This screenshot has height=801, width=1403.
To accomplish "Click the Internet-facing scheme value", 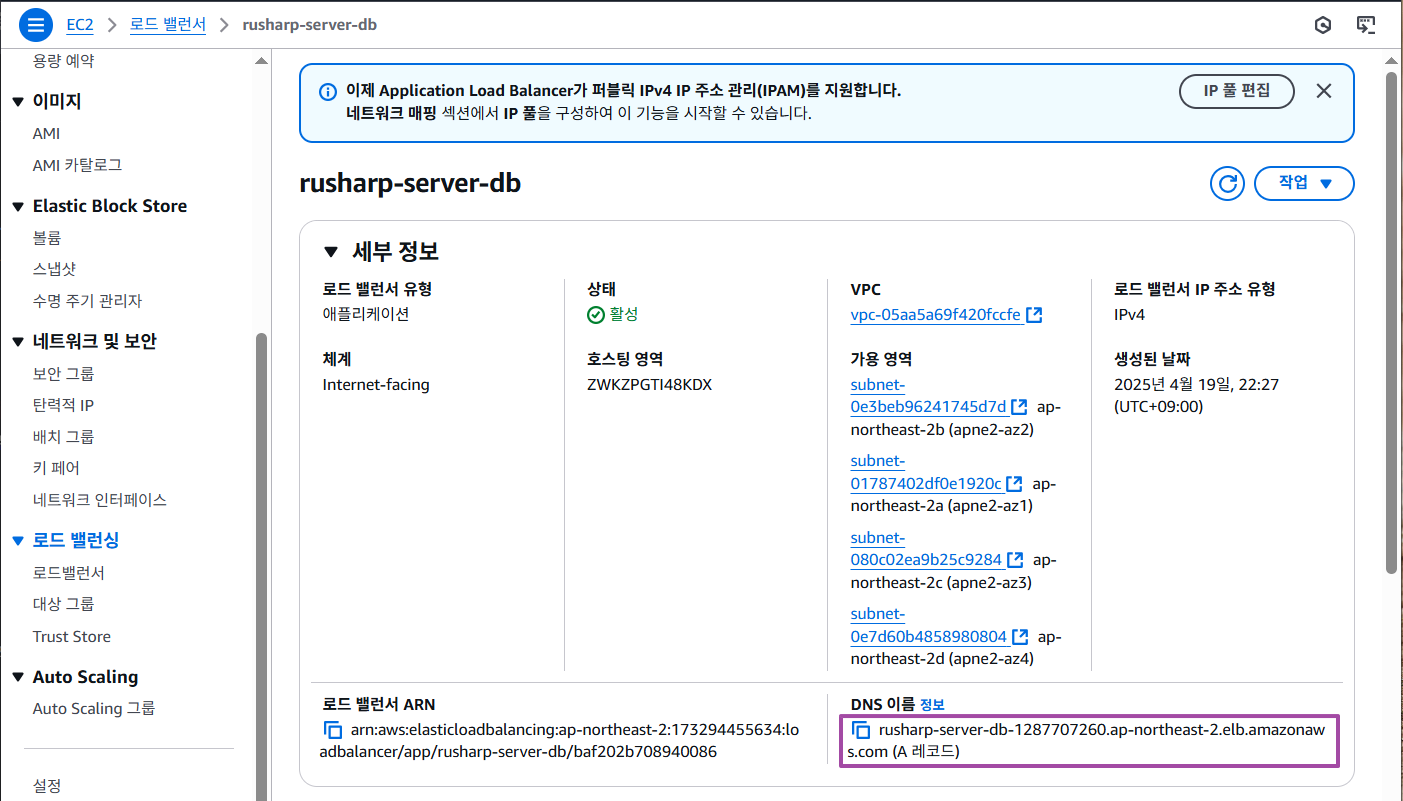I will pyautogui.click(x=376, y=385).
